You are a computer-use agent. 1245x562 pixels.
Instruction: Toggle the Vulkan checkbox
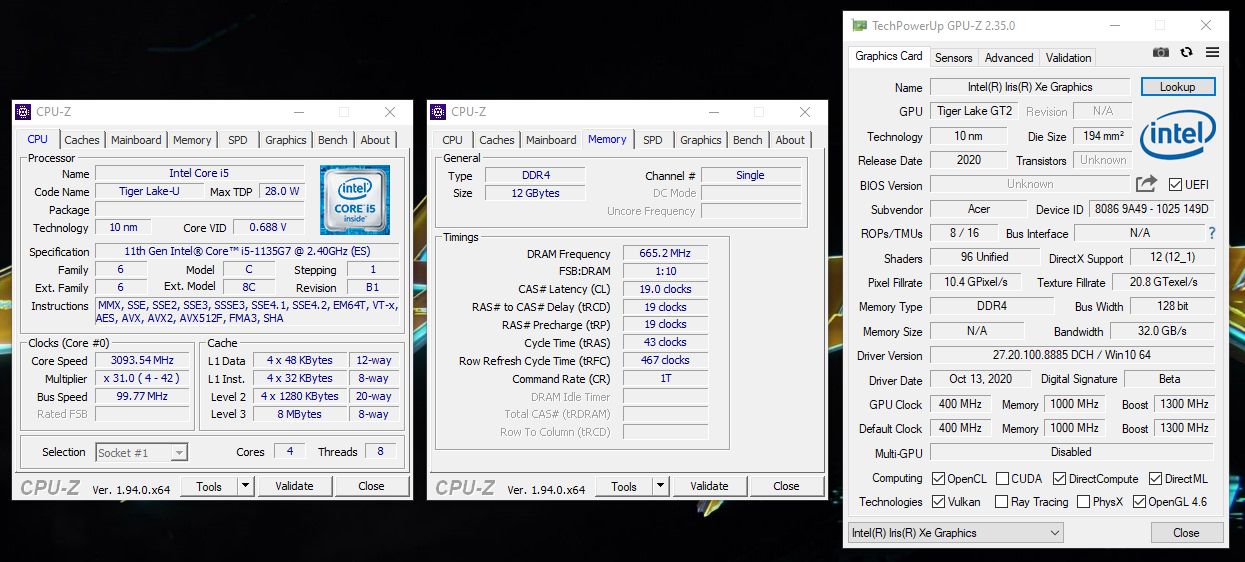tap(938, 502)
